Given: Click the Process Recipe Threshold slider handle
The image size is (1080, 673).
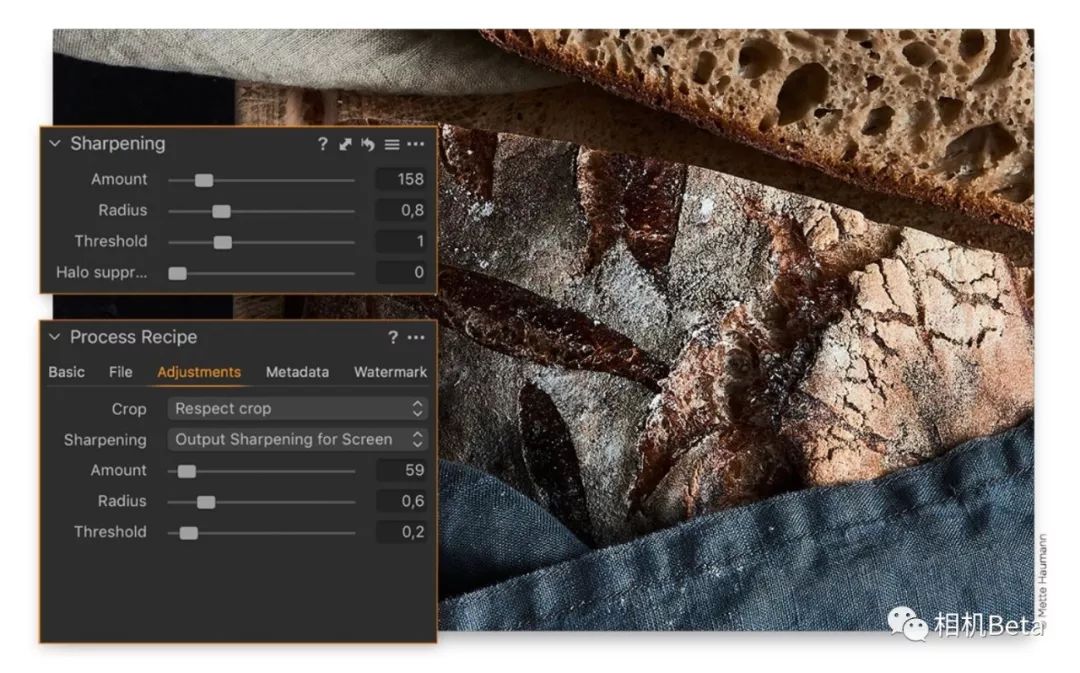Looking at the screenshot, I should [189, 533].
